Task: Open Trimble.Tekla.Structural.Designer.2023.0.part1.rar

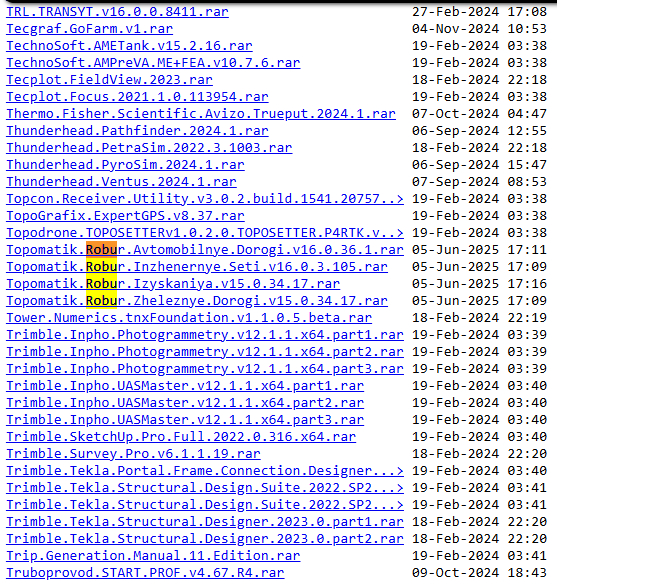Action: (204, 522)
